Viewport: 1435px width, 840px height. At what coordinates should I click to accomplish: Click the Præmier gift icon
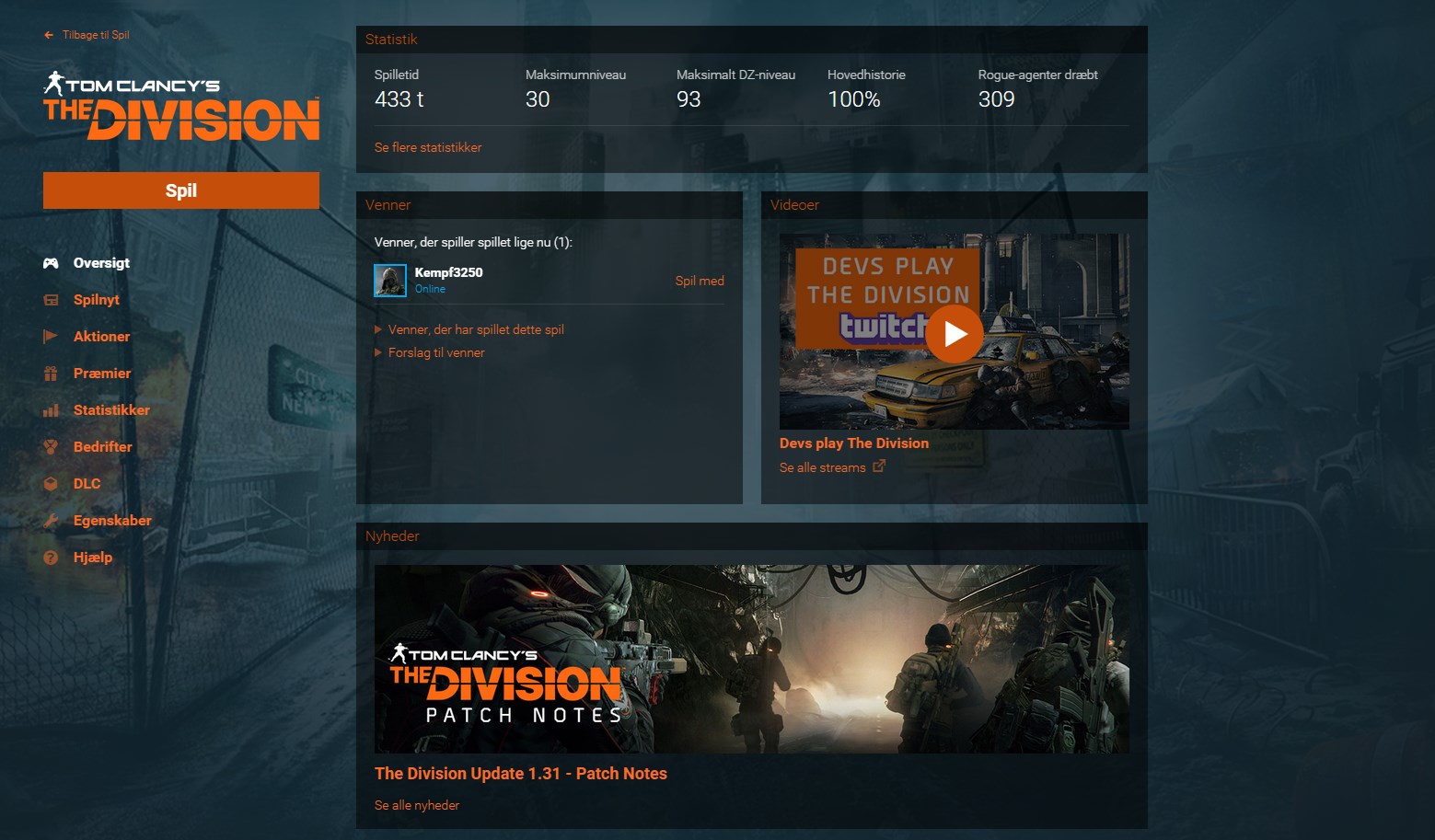pyautogui.click(x=51, y=374)
